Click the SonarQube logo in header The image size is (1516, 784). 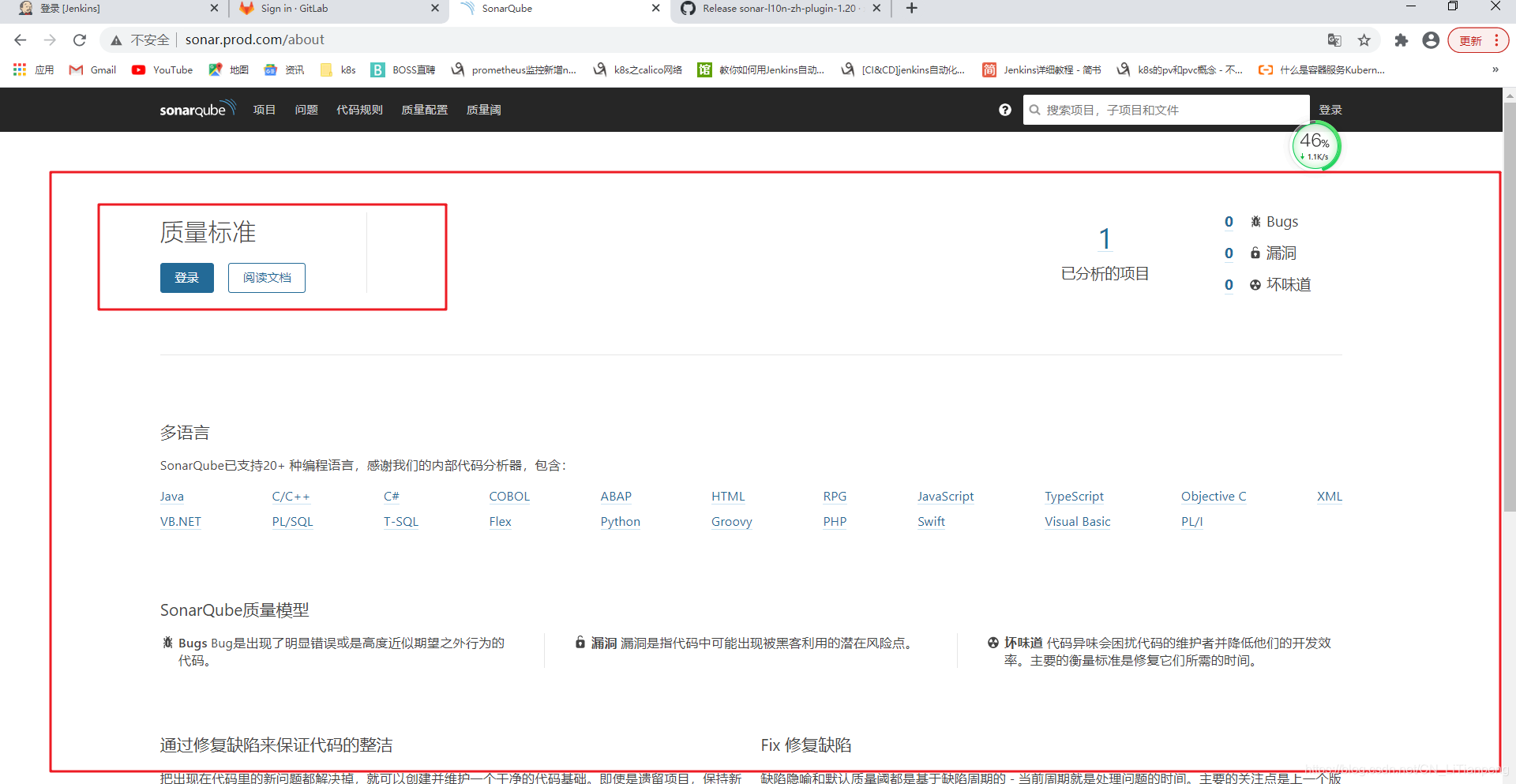[x=197, y=109]
